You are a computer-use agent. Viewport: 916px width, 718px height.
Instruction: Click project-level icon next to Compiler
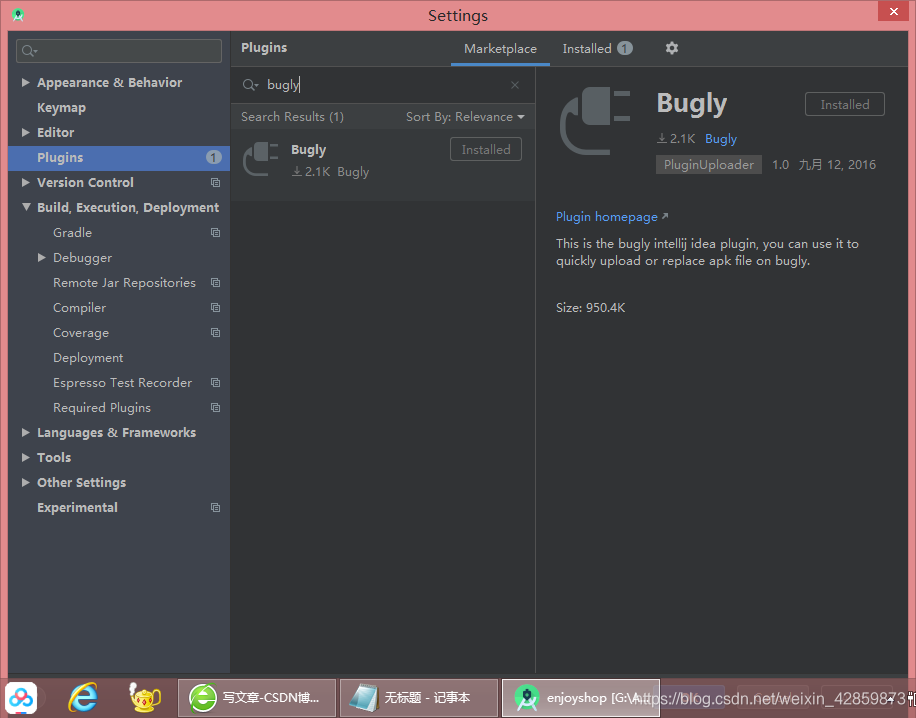tap(215, 308)
